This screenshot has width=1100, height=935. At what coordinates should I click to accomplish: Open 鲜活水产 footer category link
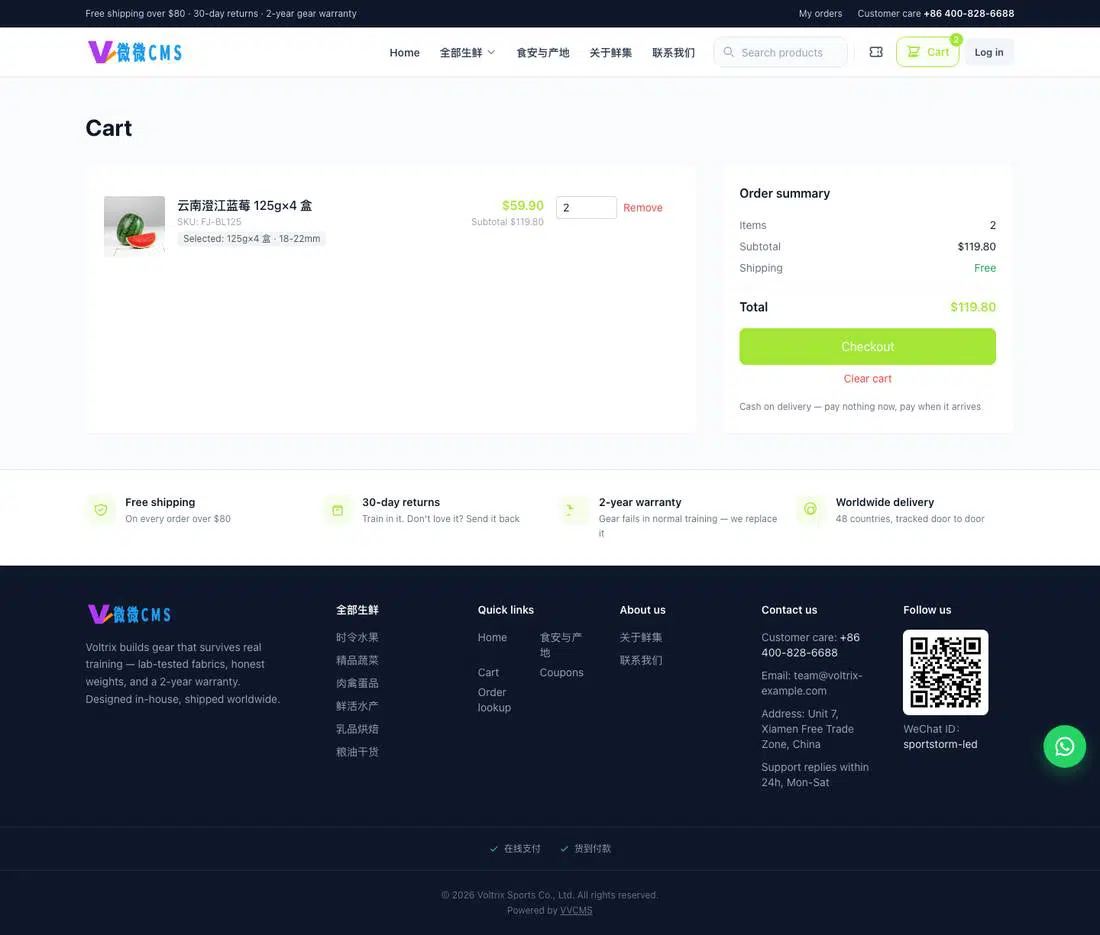click(x=357, y=706)
